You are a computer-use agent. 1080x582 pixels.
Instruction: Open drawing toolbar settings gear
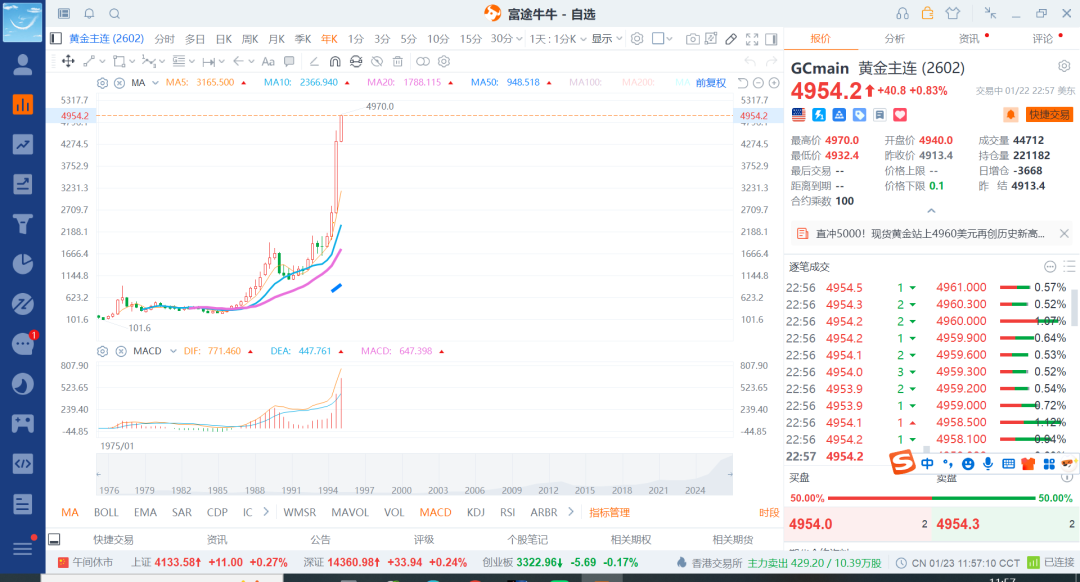pyautogui.click(x=444, y=61)
